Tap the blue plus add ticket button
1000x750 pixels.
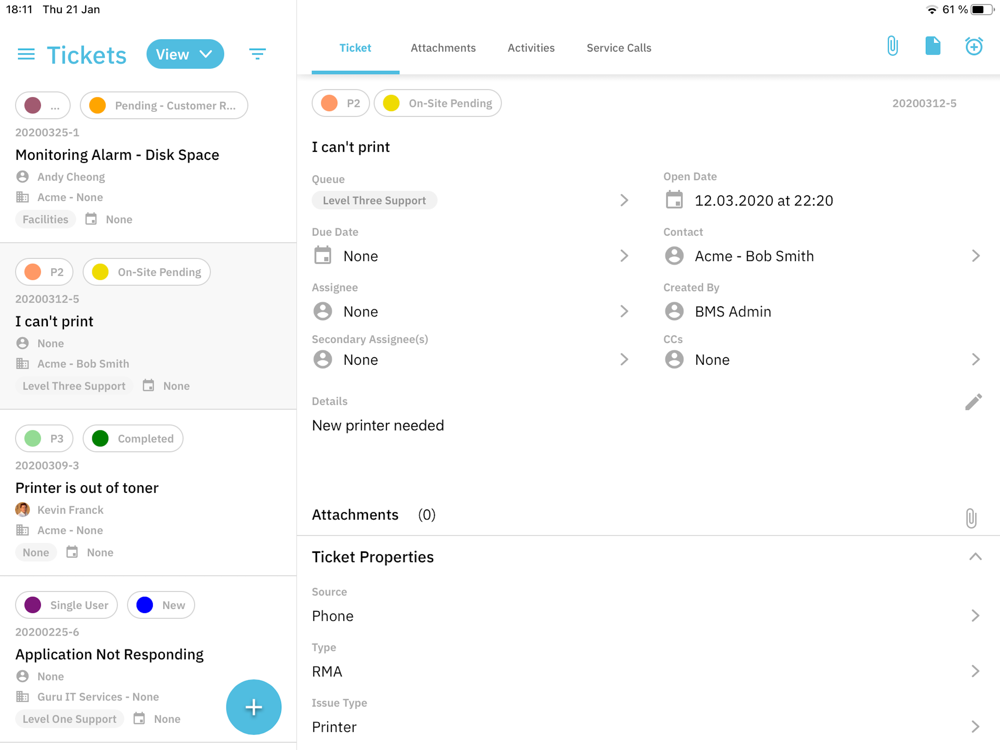(254, 707)
